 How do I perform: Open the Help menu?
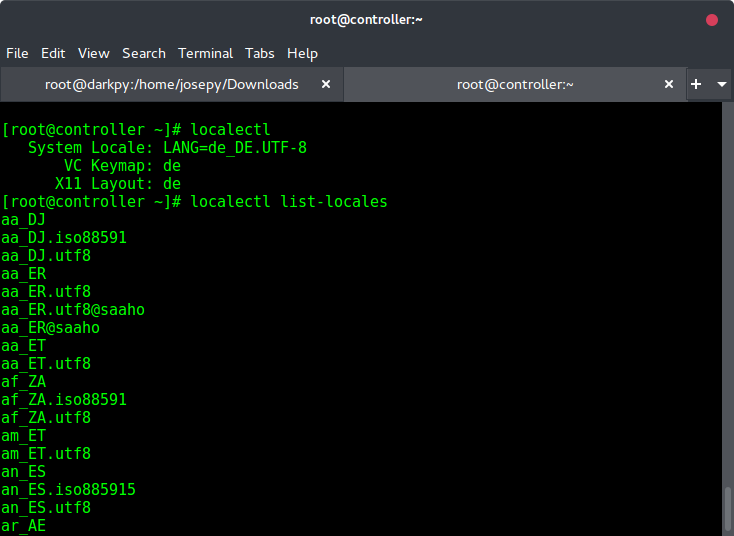point(302,53)
